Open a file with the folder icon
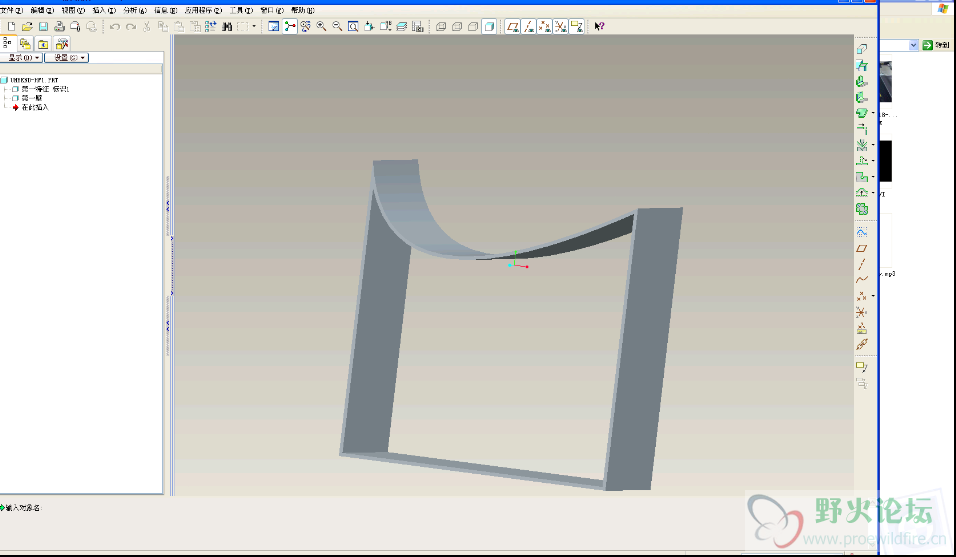The width and height of the screenshot is (956, 557). (27, 26)
